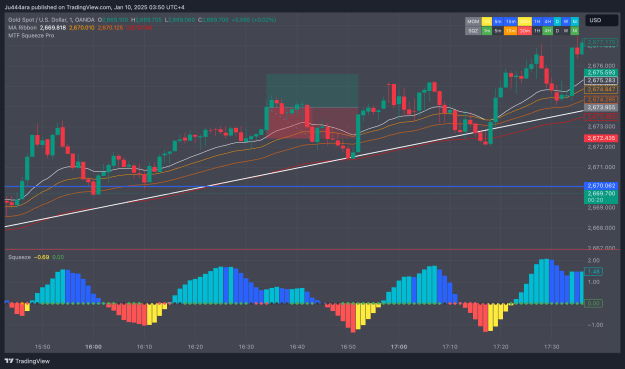Click the MOM header cell in timeframe table
The height and width of the screenshot is (369, 625).
click(473, 22)
